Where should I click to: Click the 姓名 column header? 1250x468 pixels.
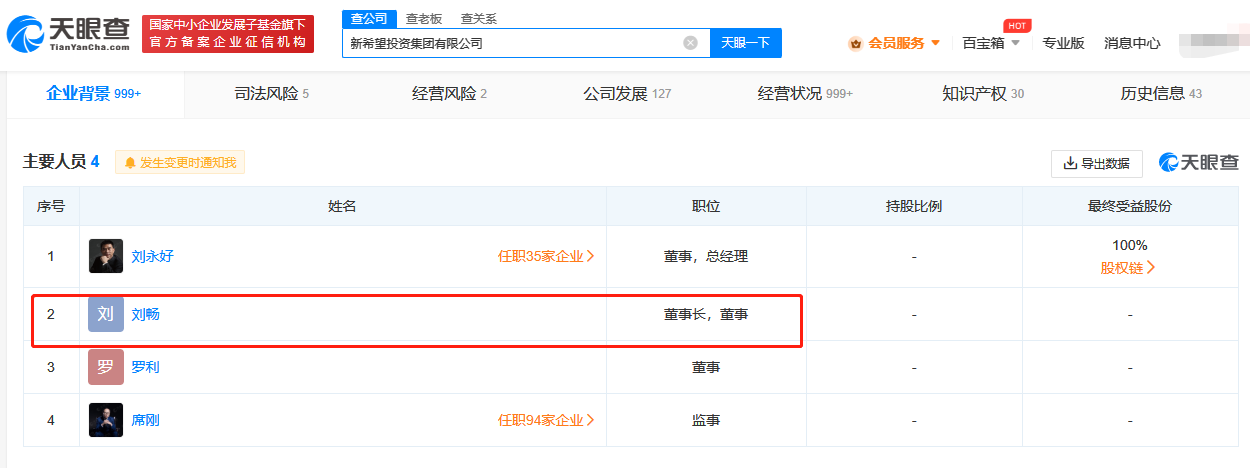pos(342,206)
